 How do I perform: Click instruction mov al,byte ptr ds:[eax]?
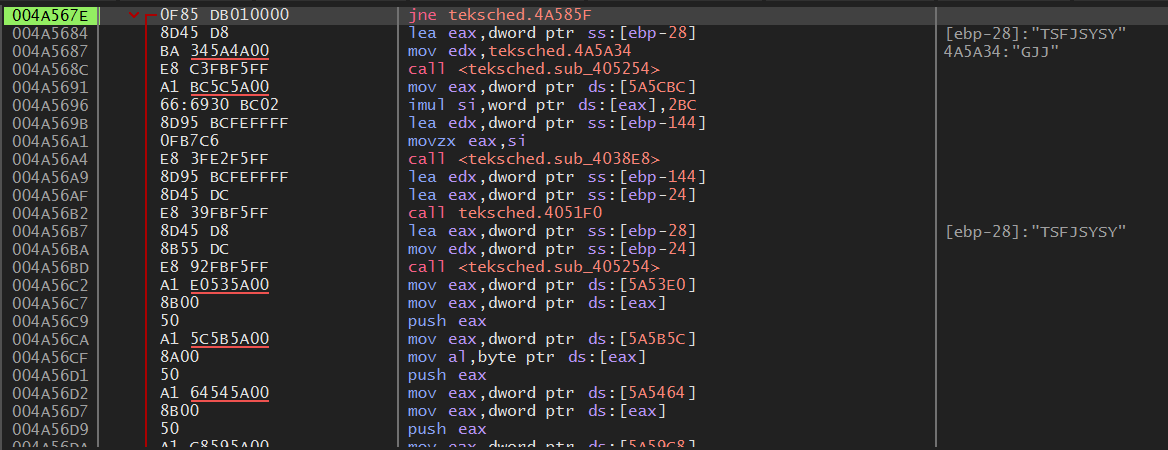coord(527,357)
